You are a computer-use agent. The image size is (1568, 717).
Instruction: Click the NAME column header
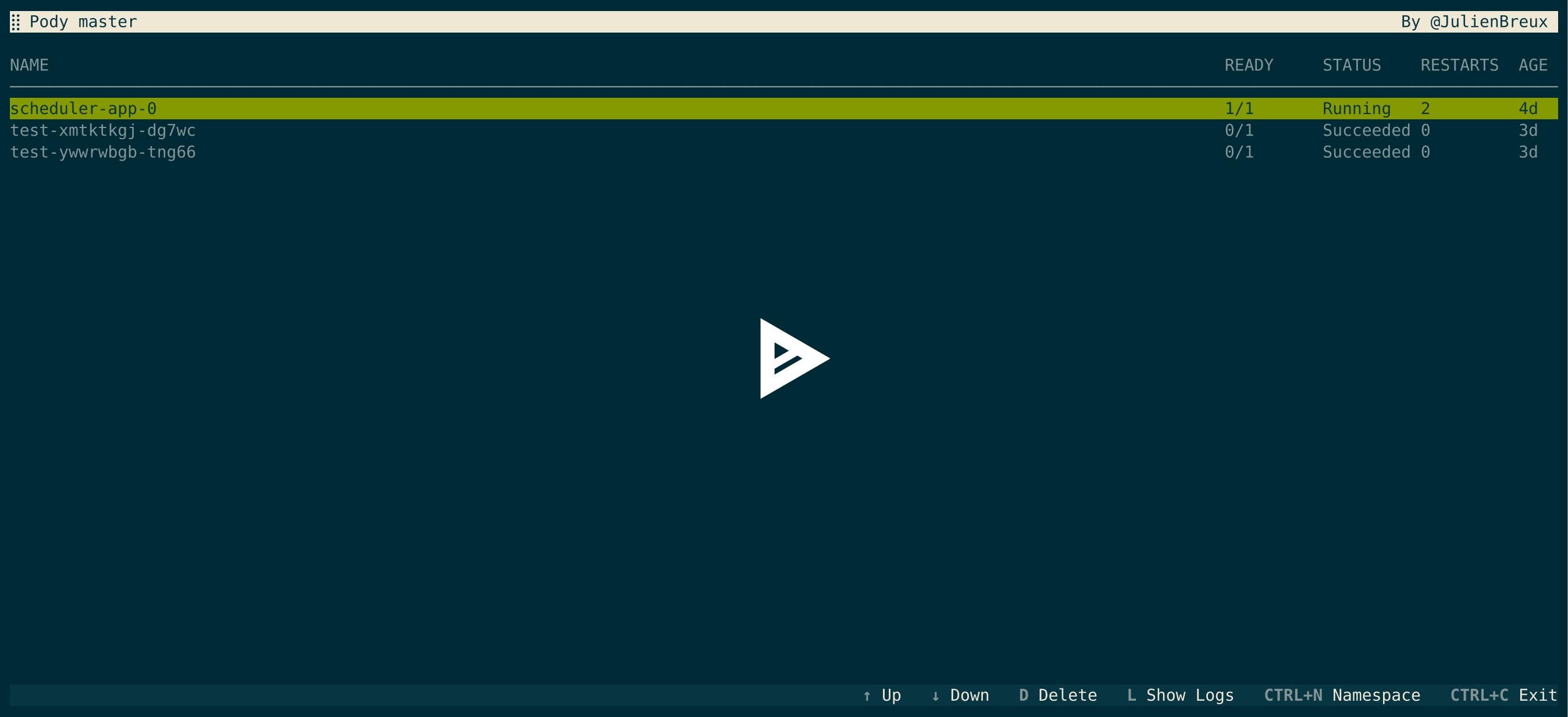pyautogui.click(x=29, y=65)
